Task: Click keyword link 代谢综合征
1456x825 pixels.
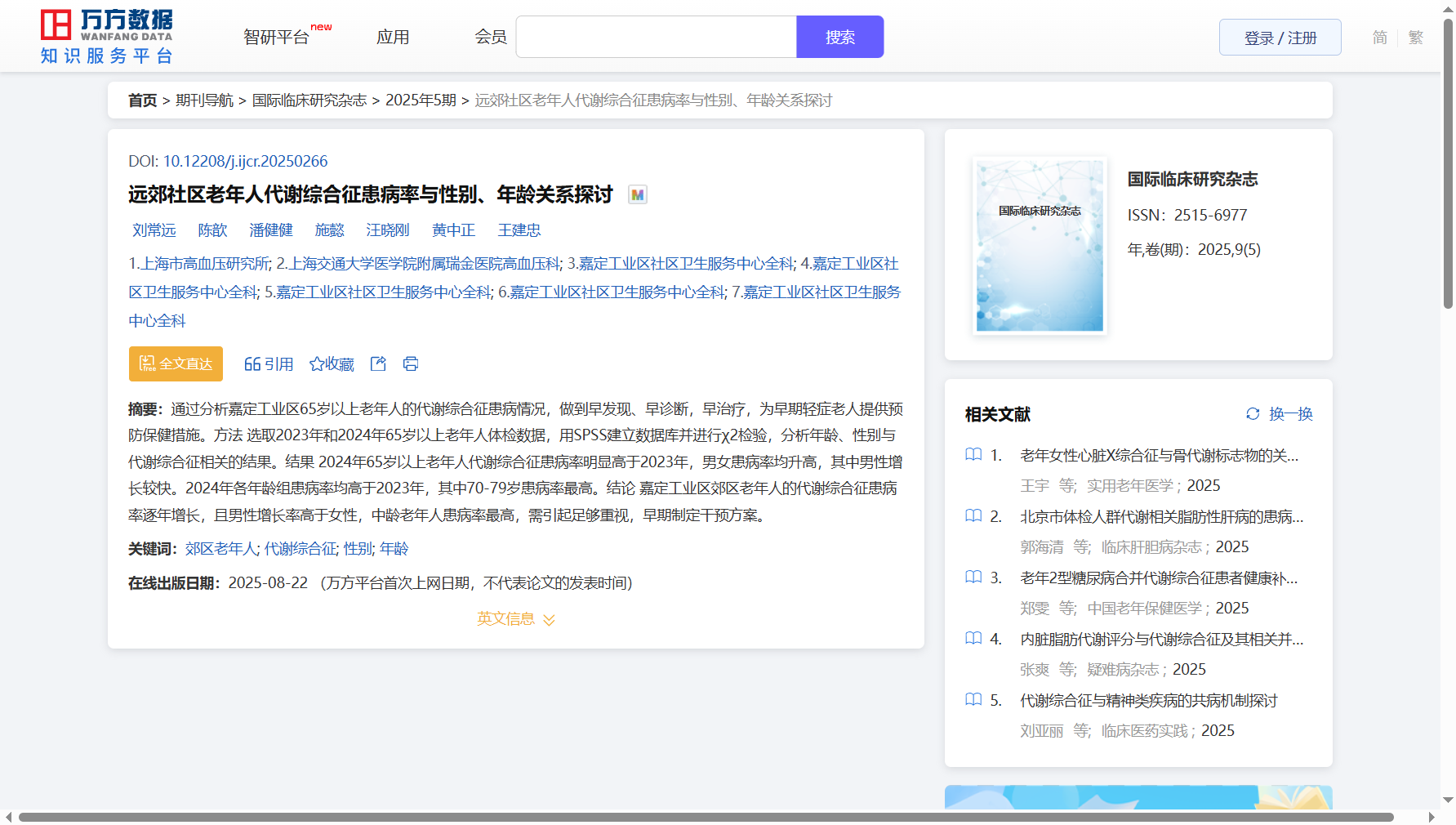Action: click(300, 549)
